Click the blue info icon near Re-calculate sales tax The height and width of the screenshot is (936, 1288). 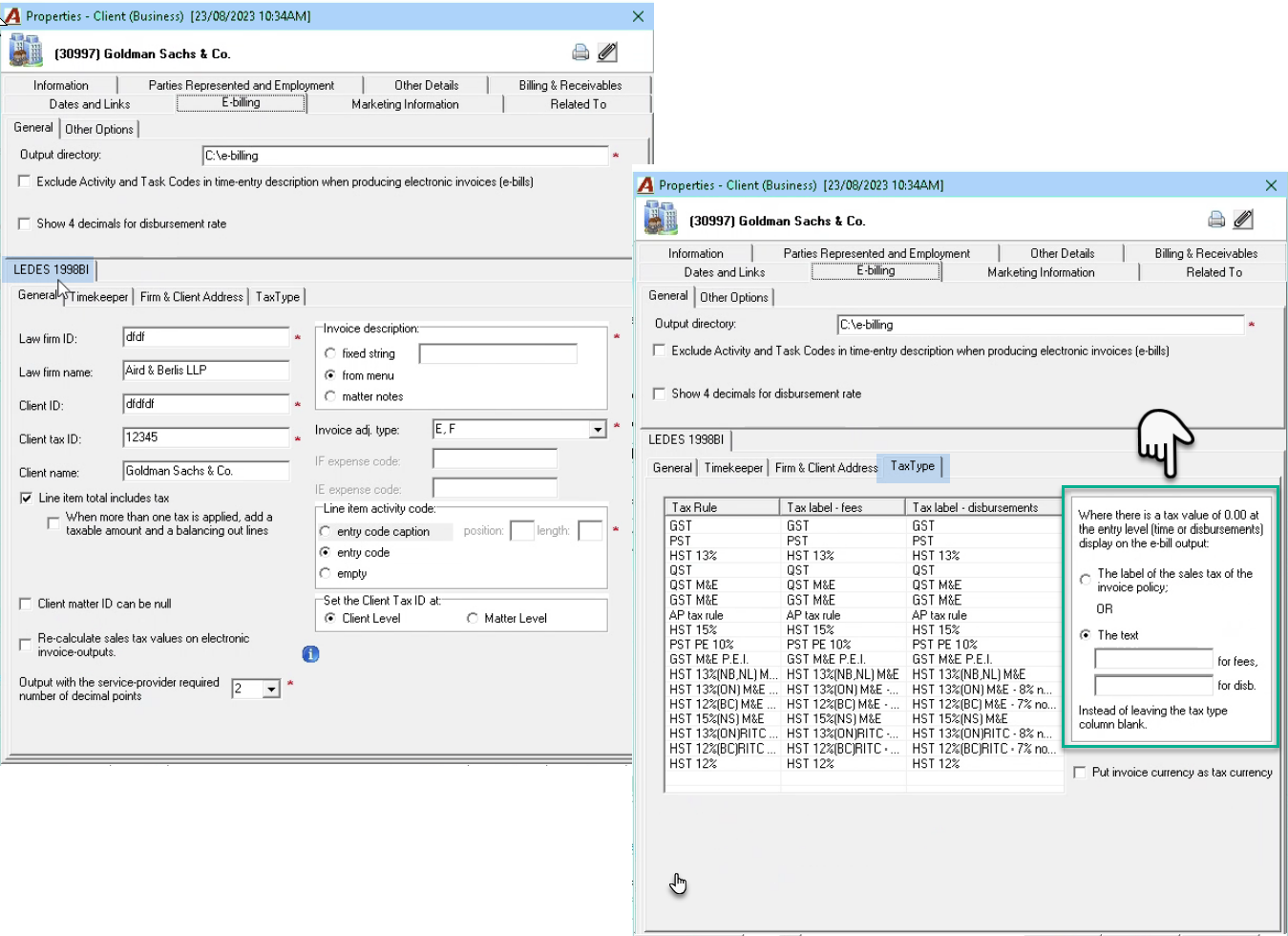[310, 654]
